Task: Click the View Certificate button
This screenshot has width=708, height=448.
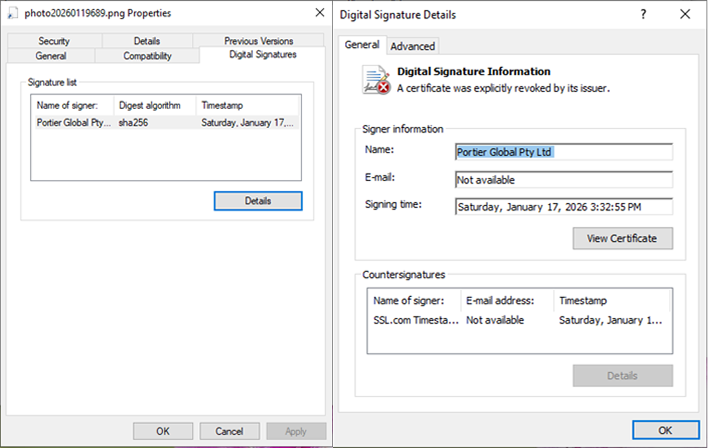Action: pos(622,238)
